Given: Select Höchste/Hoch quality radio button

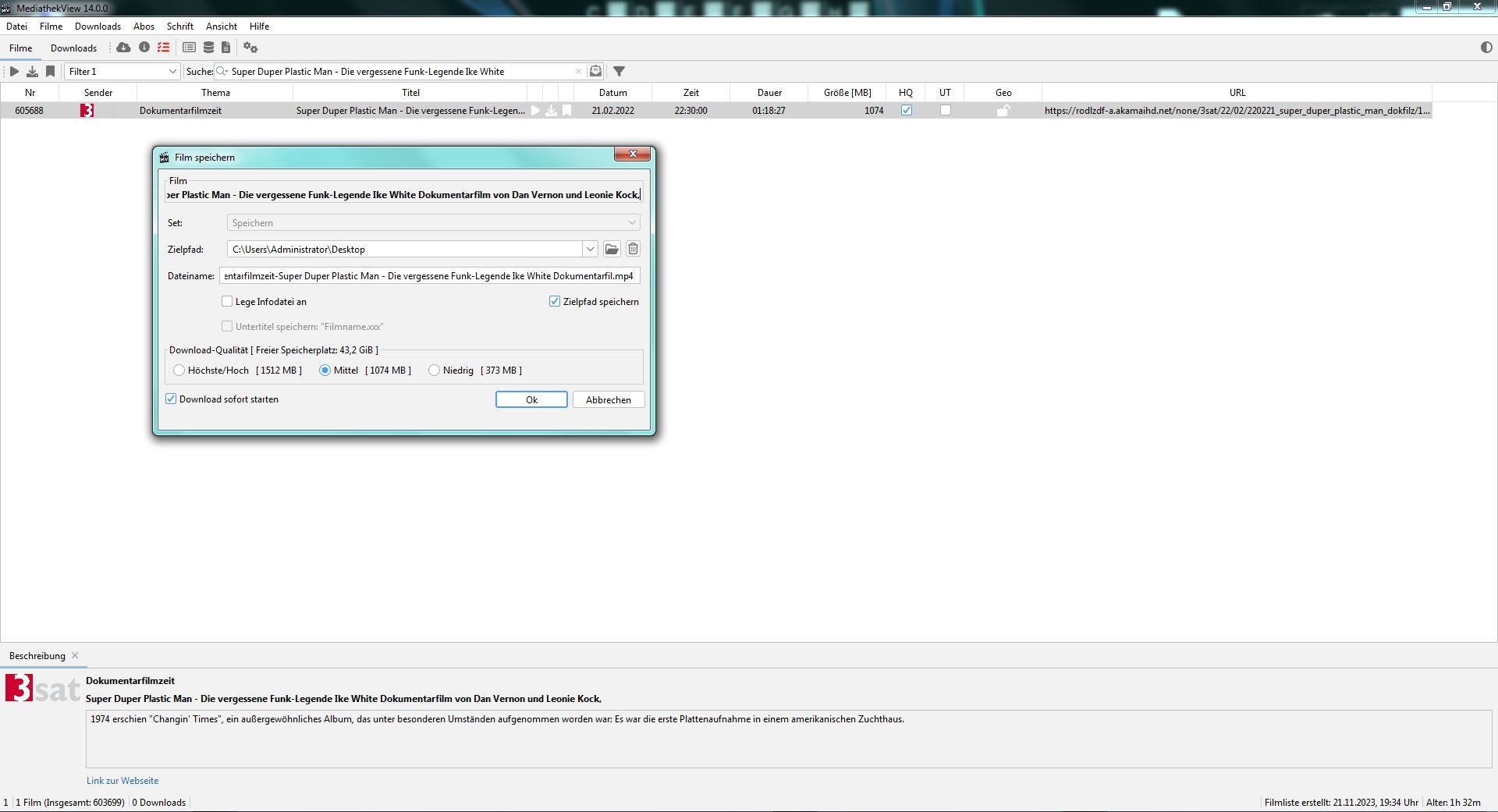Looking at the screenshot, I should click(x=179, y=371).
